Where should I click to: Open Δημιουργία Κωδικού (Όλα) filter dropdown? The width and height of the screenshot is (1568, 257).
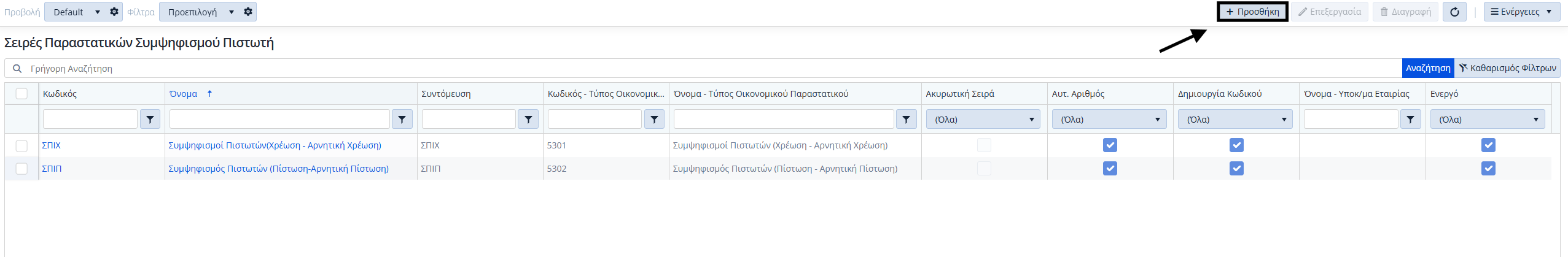(1235, 119)
